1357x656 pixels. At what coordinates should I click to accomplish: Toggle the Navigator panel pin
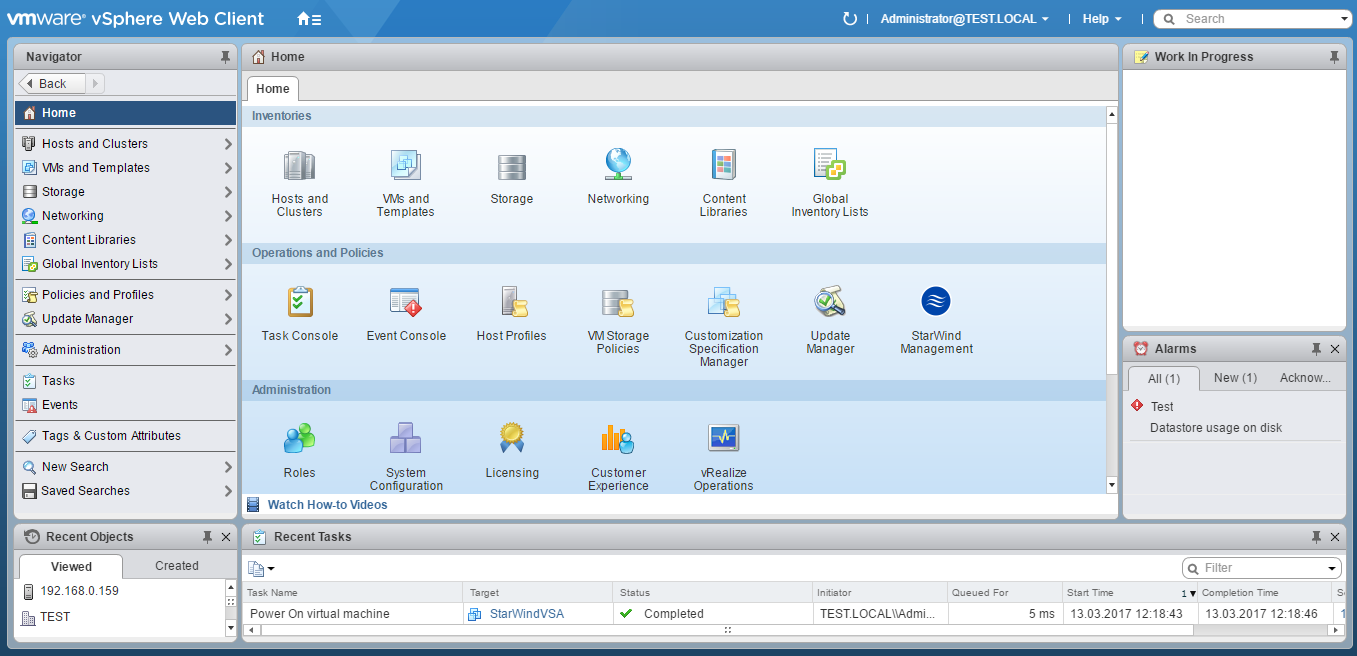(x=226, y=57)
